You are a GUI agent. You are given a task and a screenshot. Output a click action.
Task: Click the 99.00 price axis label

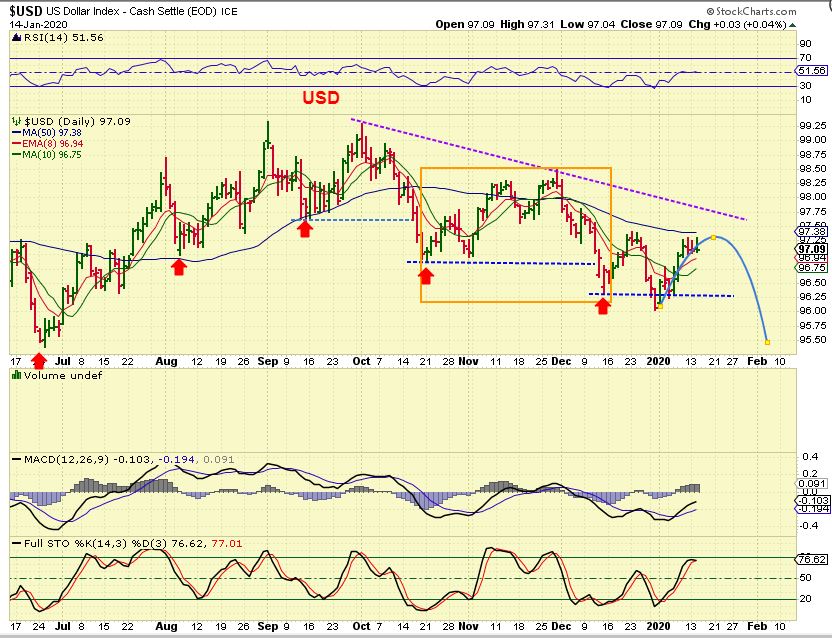tap(812, 140)
